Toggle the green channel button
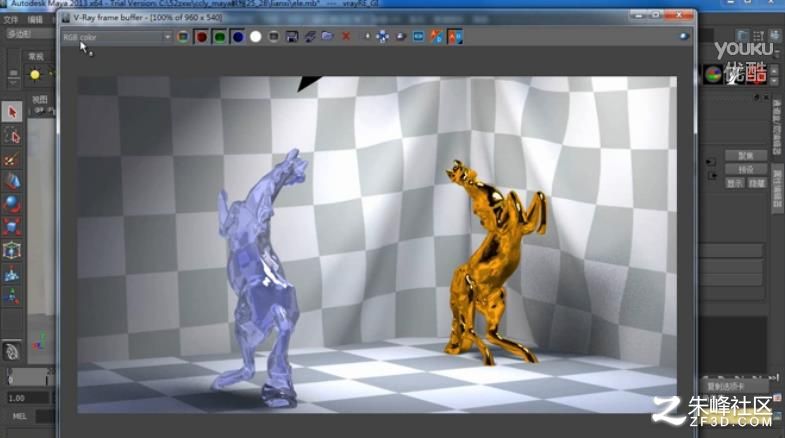This screenshot has width=785, height=438. [219, 37]
